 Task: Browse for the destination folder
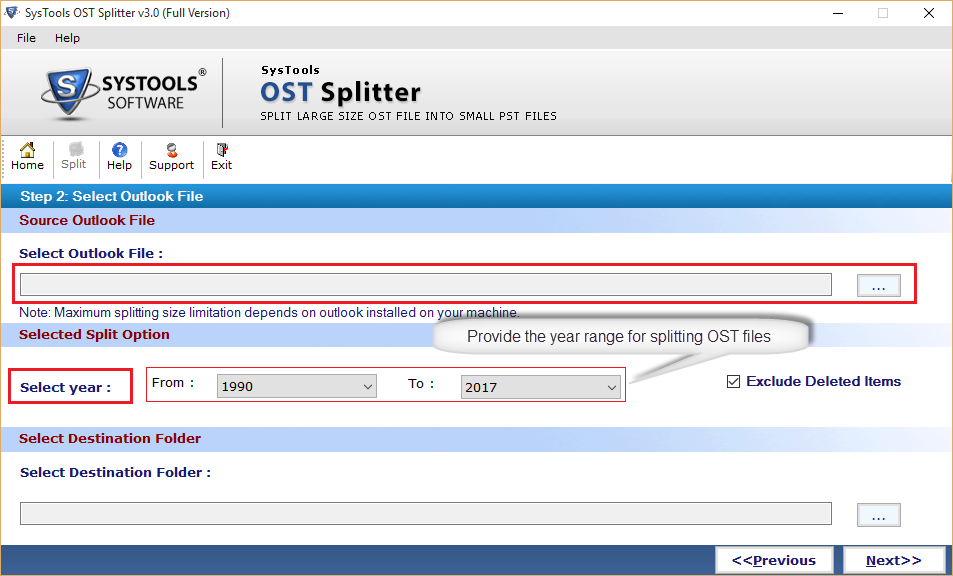pos(879,515)
